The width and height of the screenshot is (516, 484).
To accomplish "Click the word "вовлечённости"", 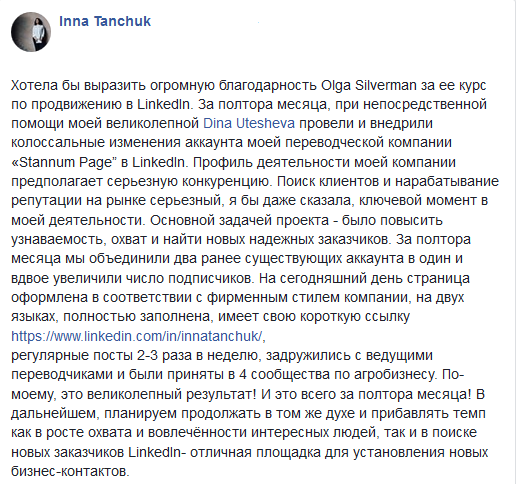I will click(x=197, y=432).
